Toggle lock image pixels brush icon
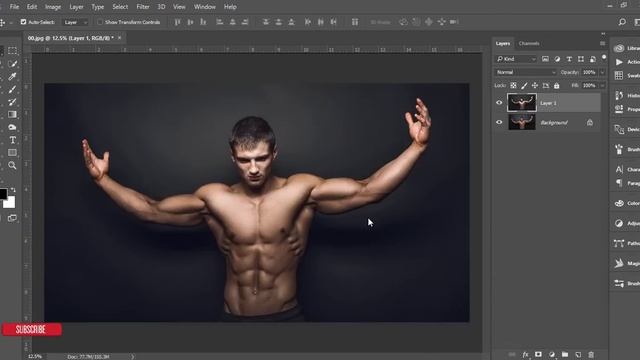 [x=524, y=86]
